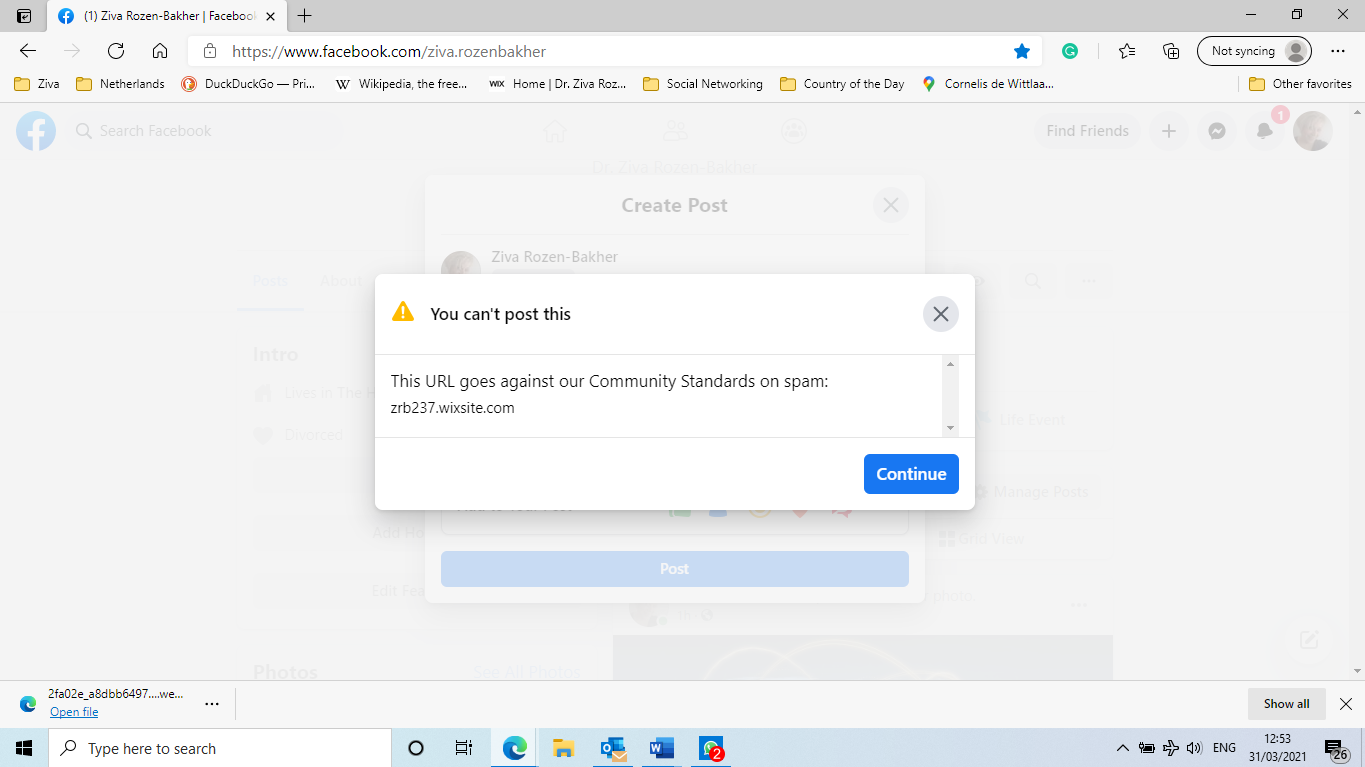Open WhatsApp from taskbar
This screenshot has width=1365, height=767.
click(x=712, y=748)
